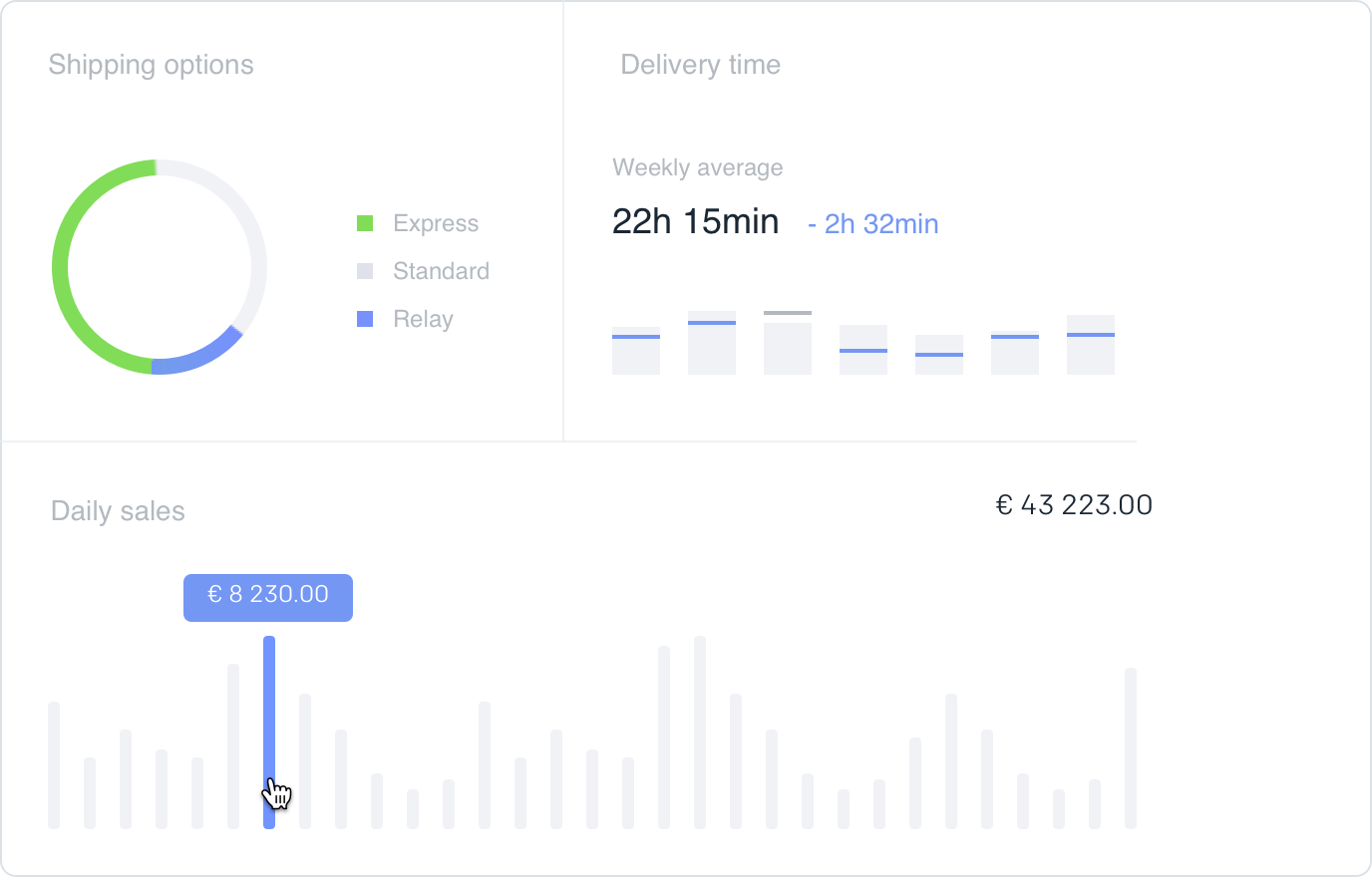Click the Daily sales heading
This screenshot has height=877, width=1372.
click(118, 511)
